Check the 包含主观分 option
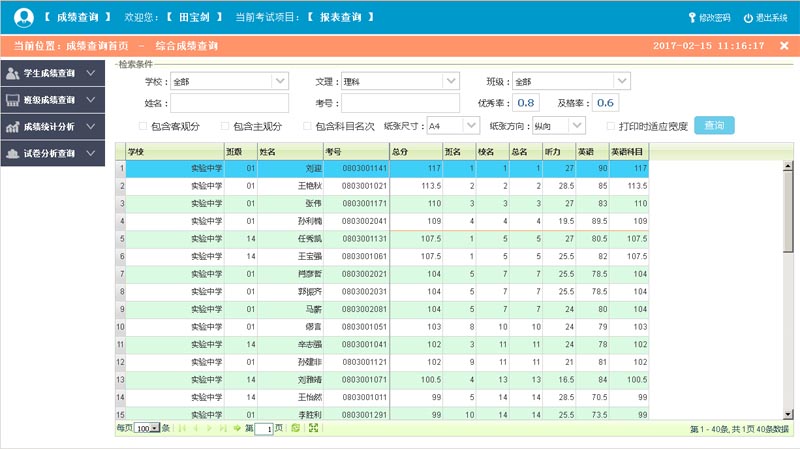 coord(225,126)
